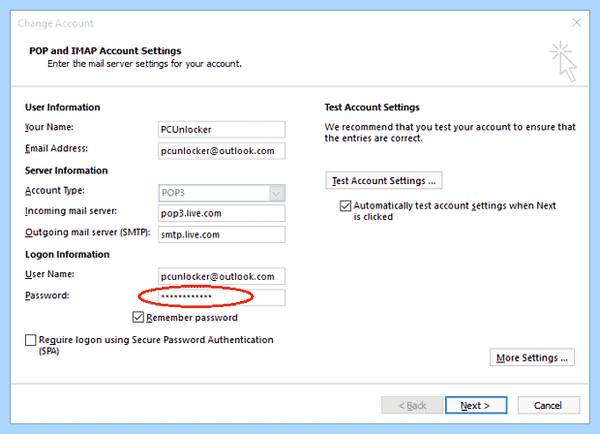Click the Your Name field containing PCUnlocker
Screen dimensions: 600x434
(222, 129)
